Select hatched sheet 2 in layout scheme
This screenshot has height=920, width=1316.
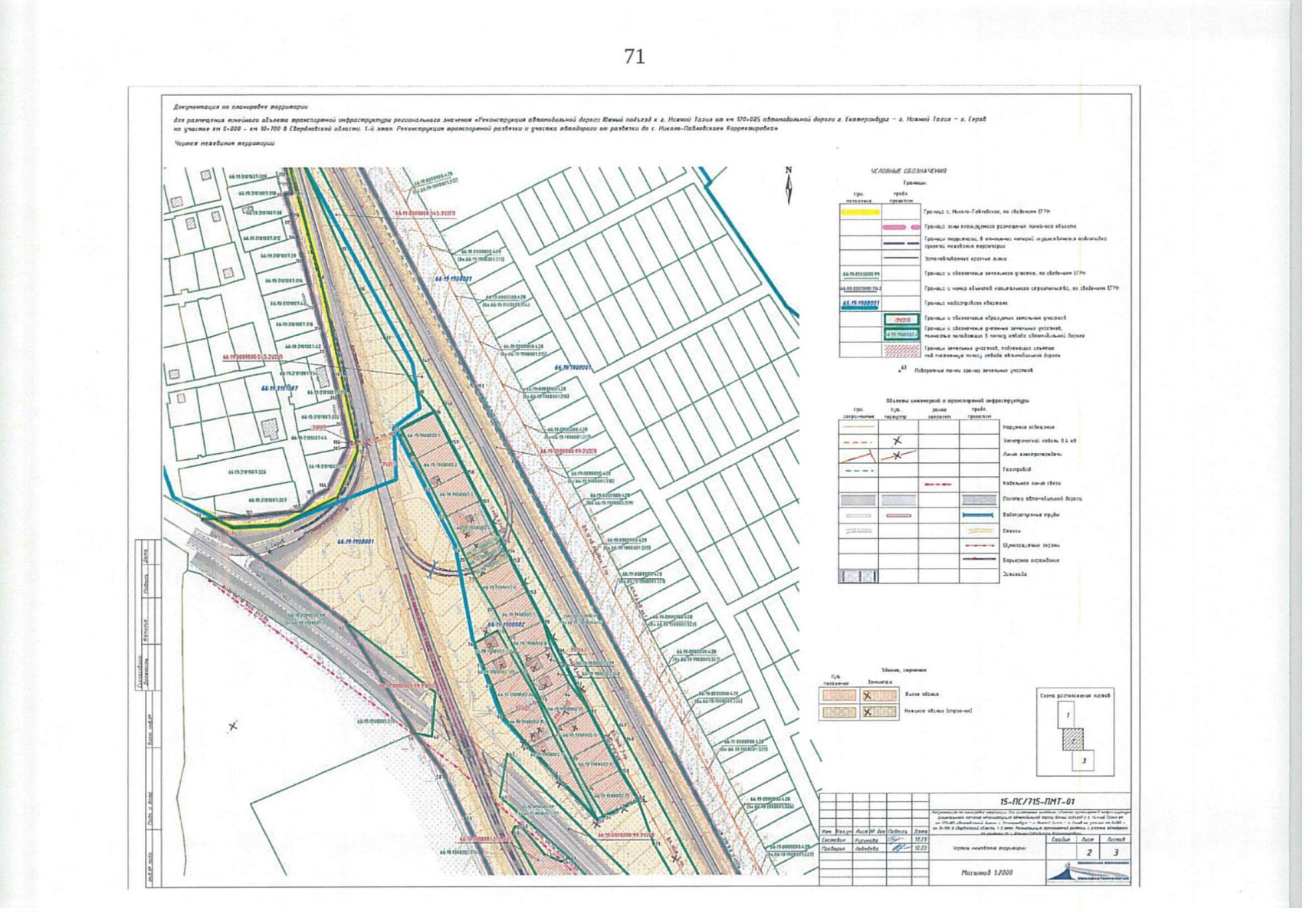[x=1074, y=740]
